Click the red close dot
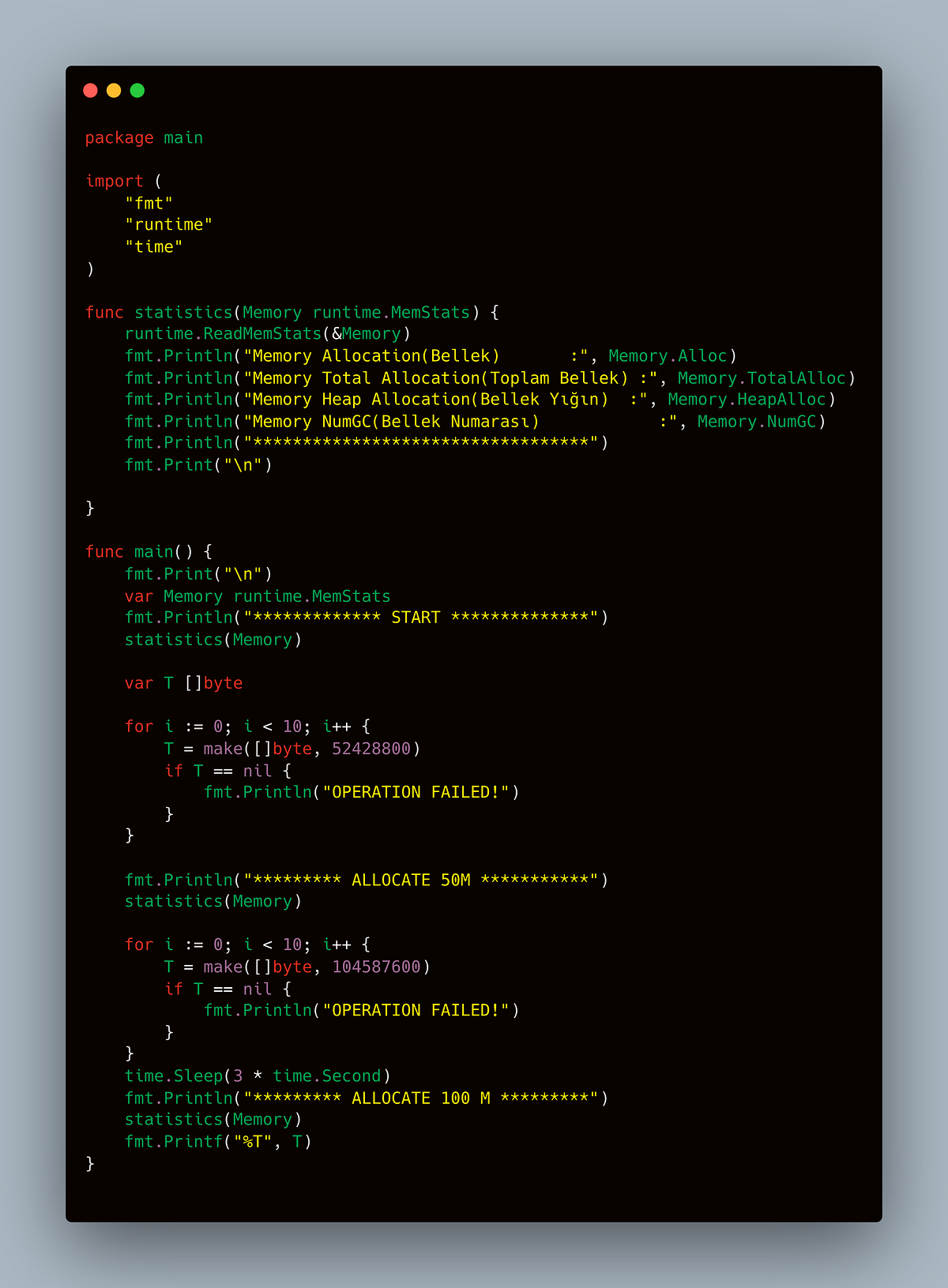The width and height of the screenshot is (948, 1288). coord(90,90)
